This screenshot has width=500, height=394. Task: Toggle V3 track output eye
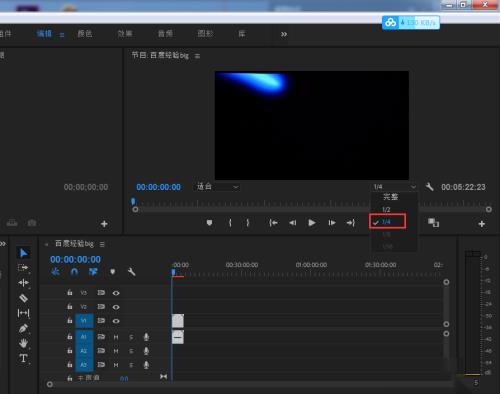click(116, 293)
